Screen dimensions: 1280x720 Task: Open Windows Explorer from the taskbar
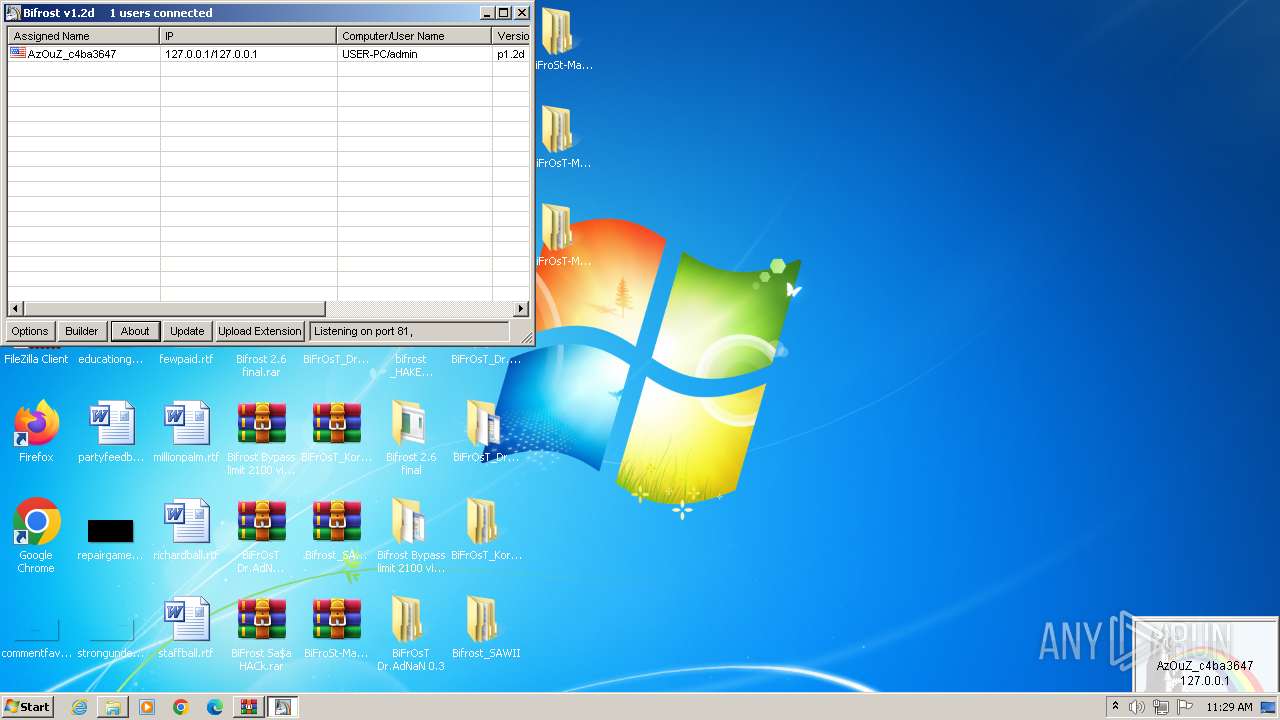pos(113,707)
